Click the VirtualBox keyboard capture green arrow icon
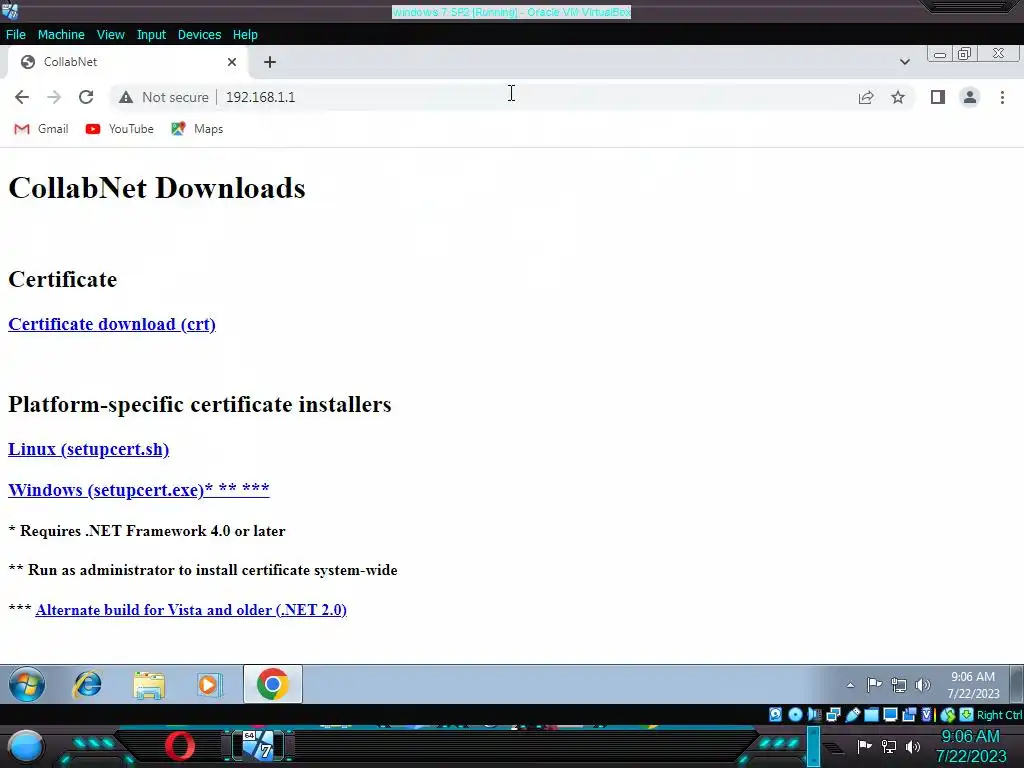Screen dimensions: 1024x768 pyautogui.click(x=966, y=714)
